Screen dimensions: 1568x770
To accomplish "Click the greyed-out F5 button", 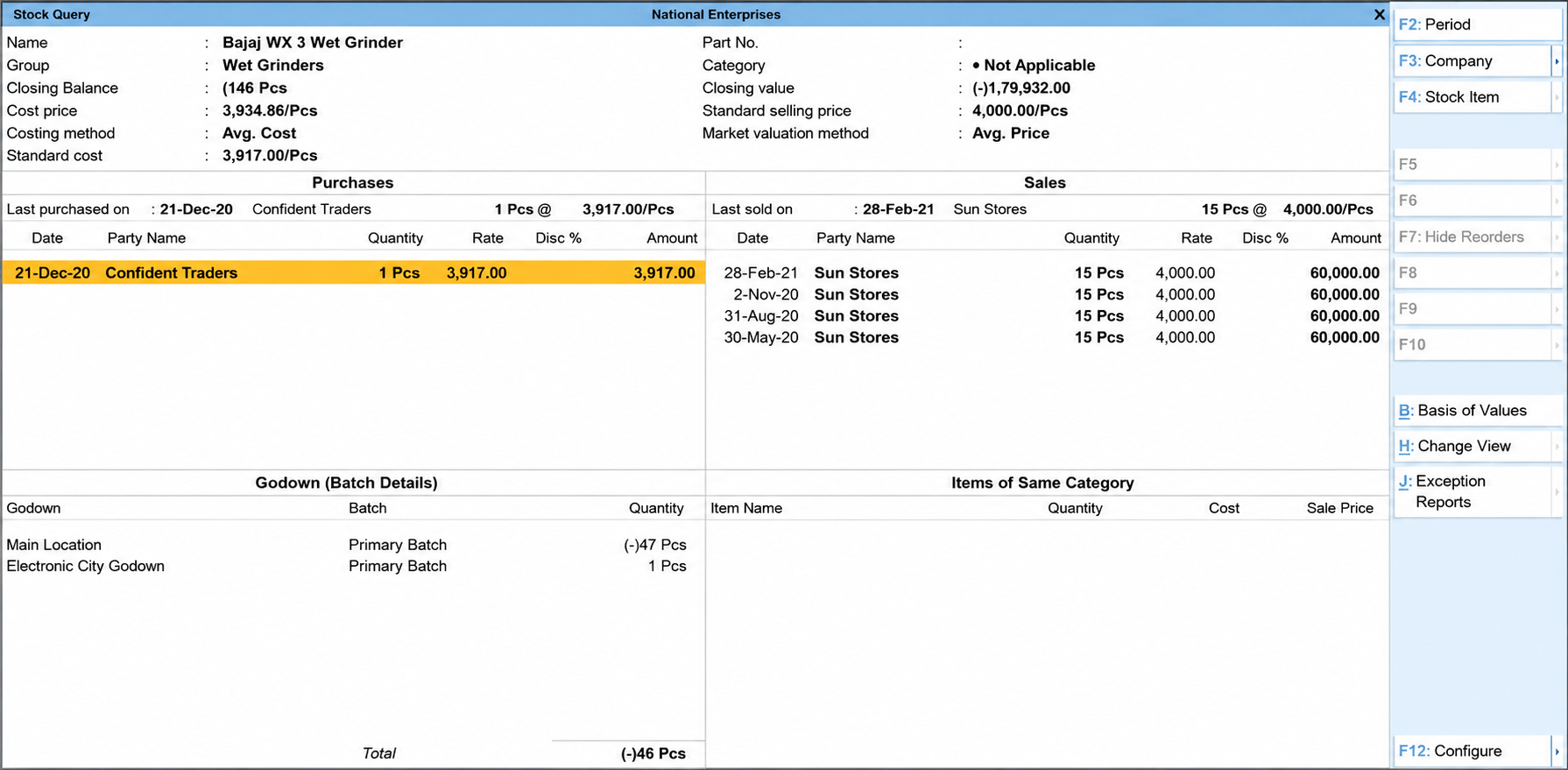I will (1472, 165).
